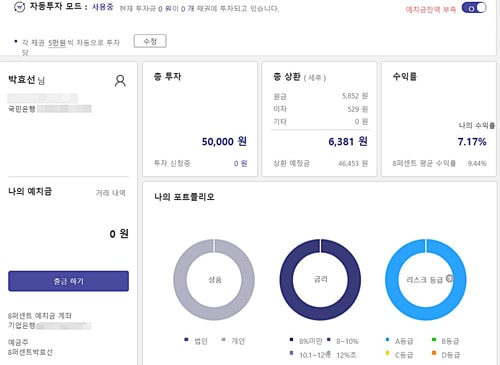This screenshot has width=500, height=365.
Task: Click the risk grade help question-mark icon
Action: pos(449,278)
